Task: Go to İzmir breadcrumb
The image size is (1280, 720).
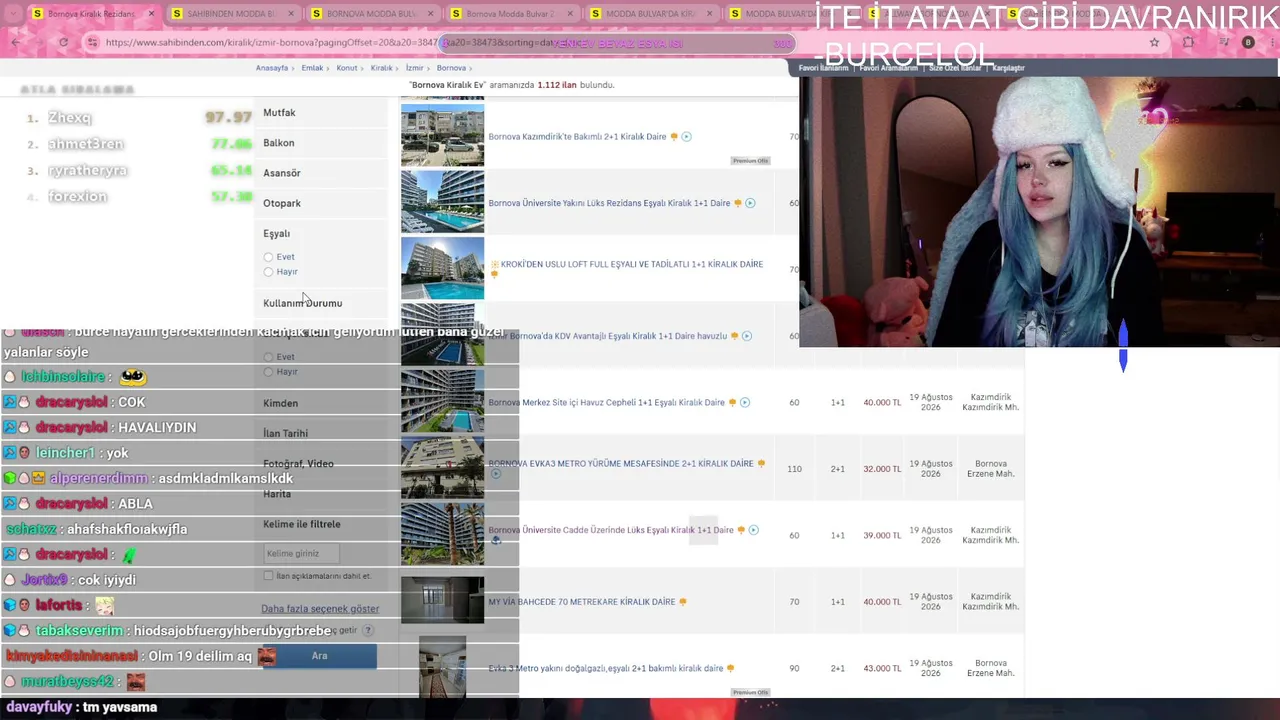Action: 414,68
